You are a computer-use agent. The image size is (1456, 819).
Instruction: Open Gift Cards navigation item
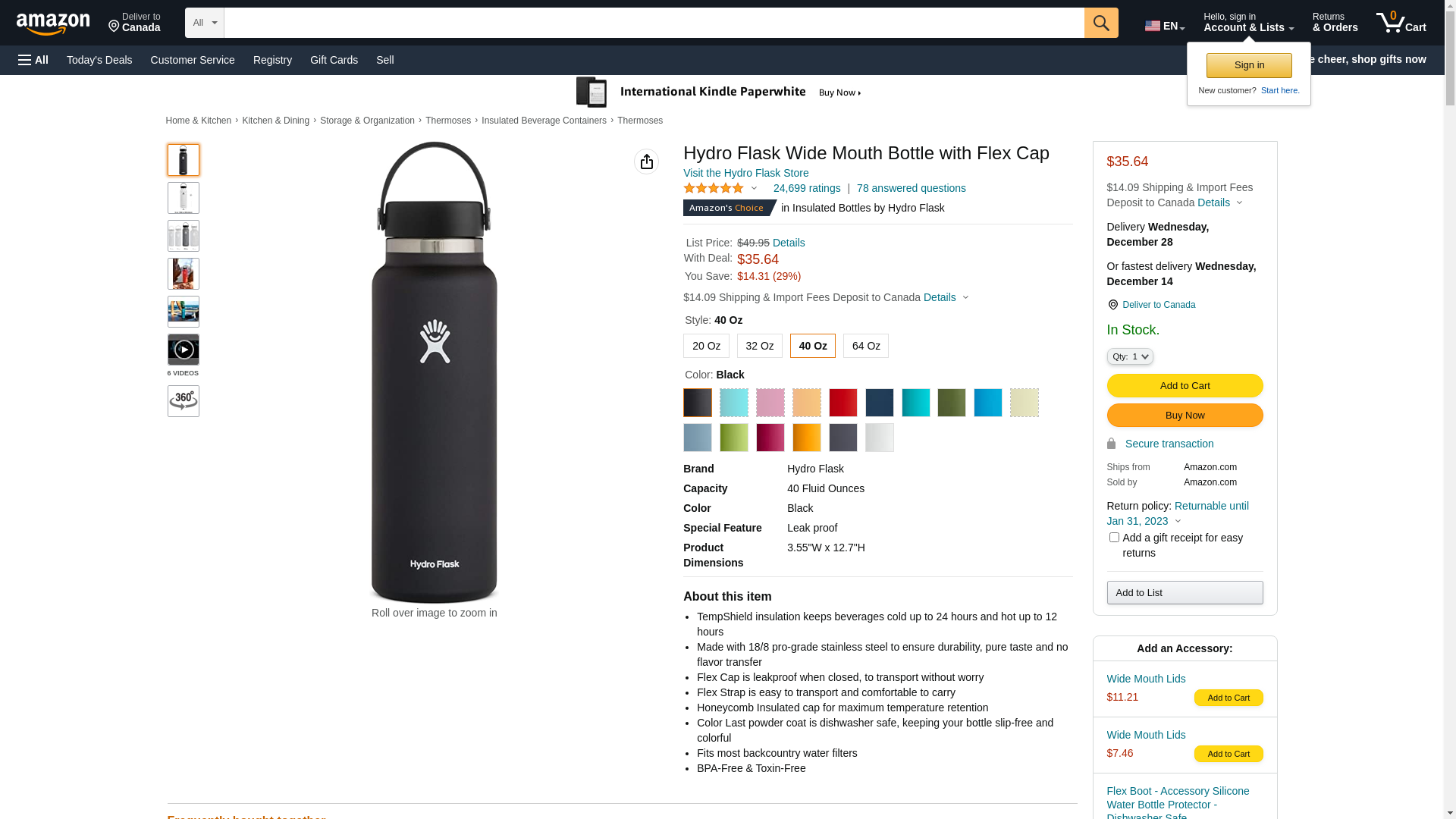click(334, 60)
